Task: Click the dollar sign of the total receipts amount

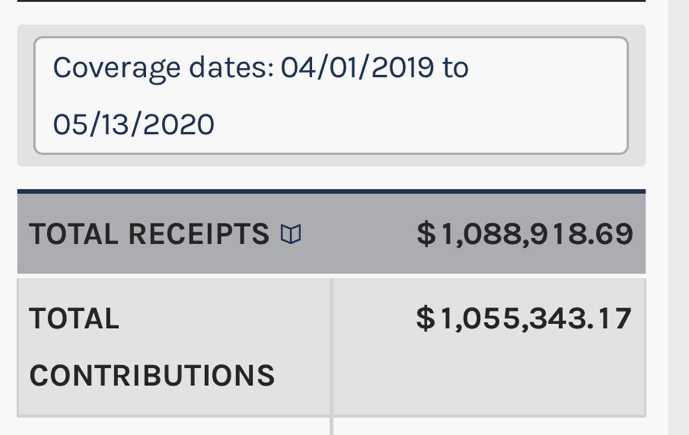Action: [x=426, y=234]
